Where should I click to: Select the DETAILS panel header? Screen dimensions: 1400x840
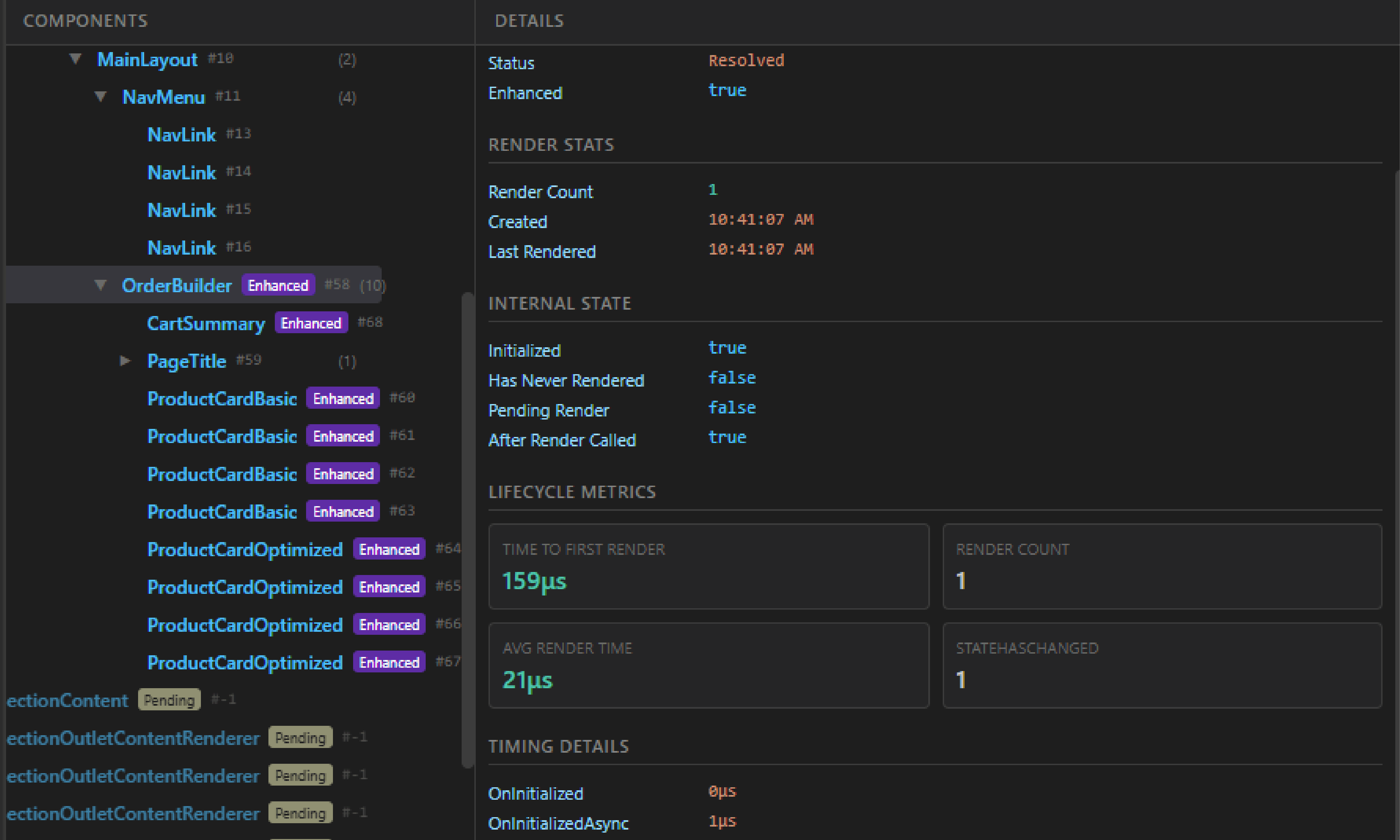(x=529, y=20)
